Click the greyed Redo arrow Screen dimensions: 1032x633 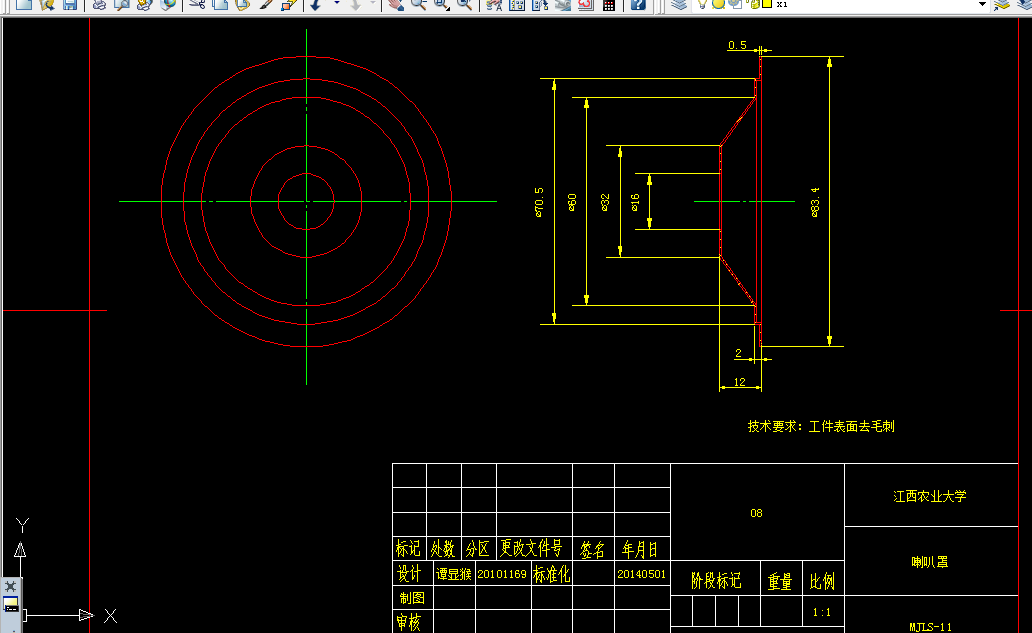(x=355, y=5)
